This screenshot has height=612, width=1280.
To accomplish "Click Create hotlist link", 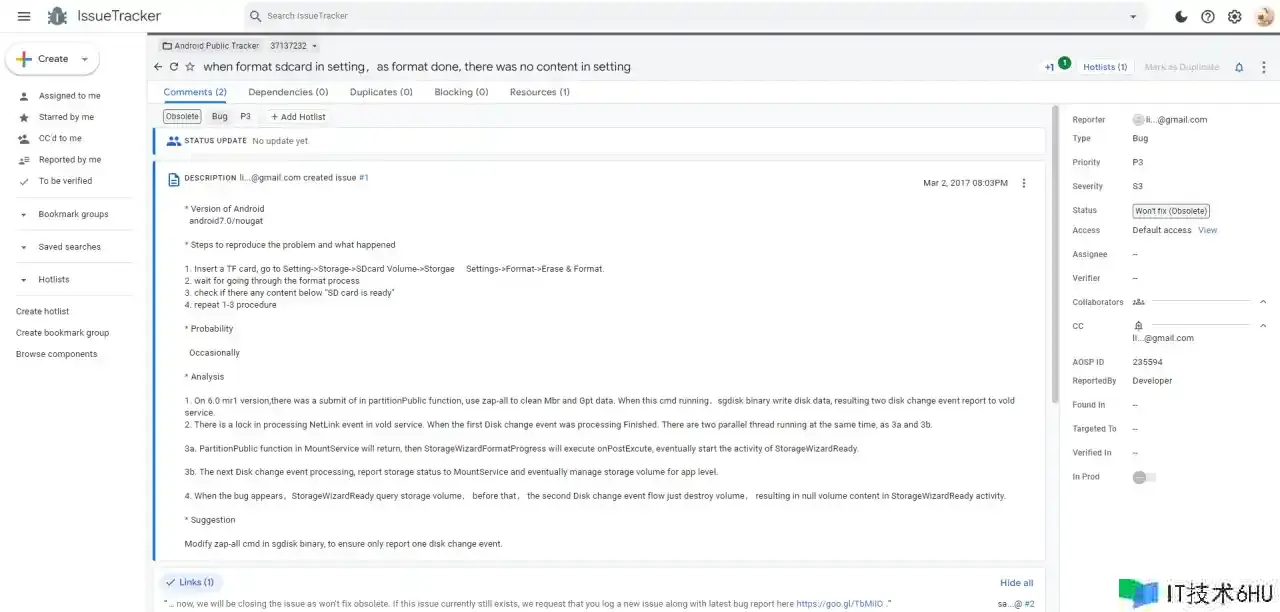I will coord(43,312).
